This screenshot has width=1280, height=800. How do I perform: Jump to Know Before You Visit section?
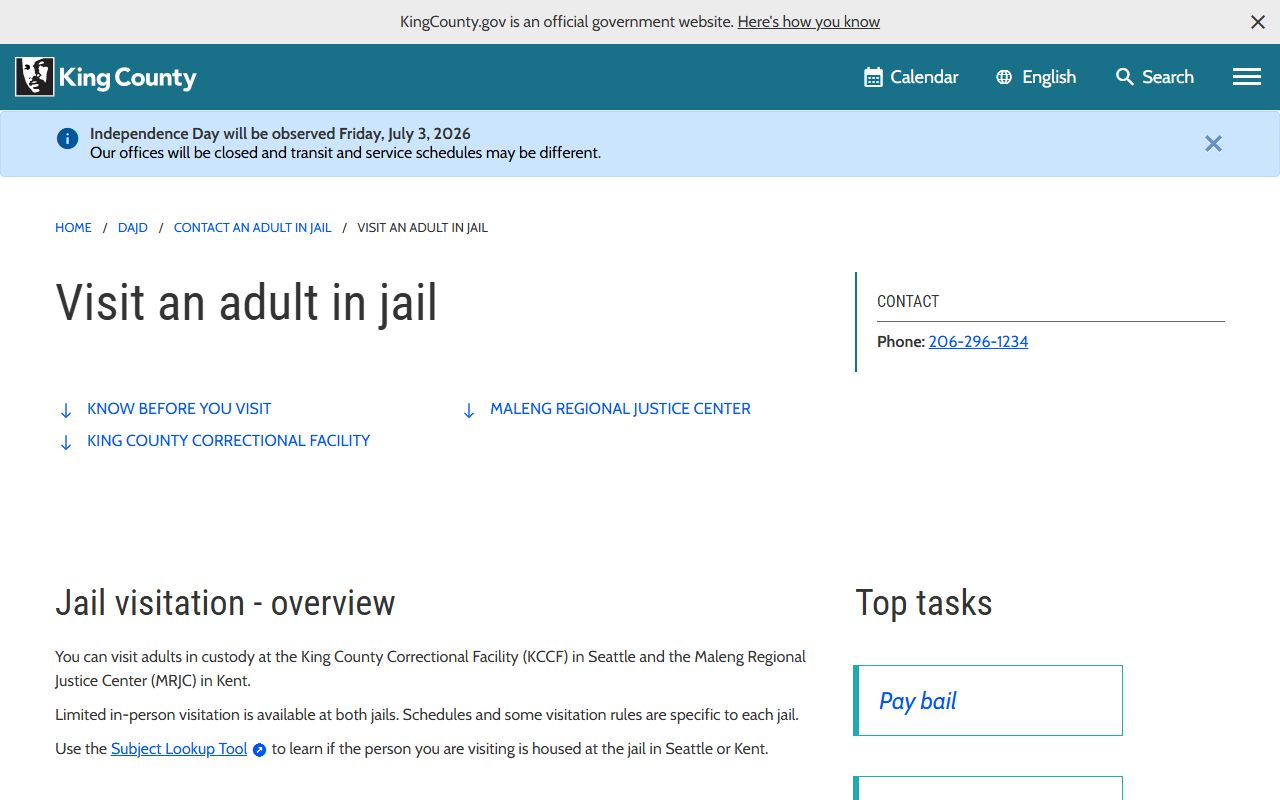(179, 409)
